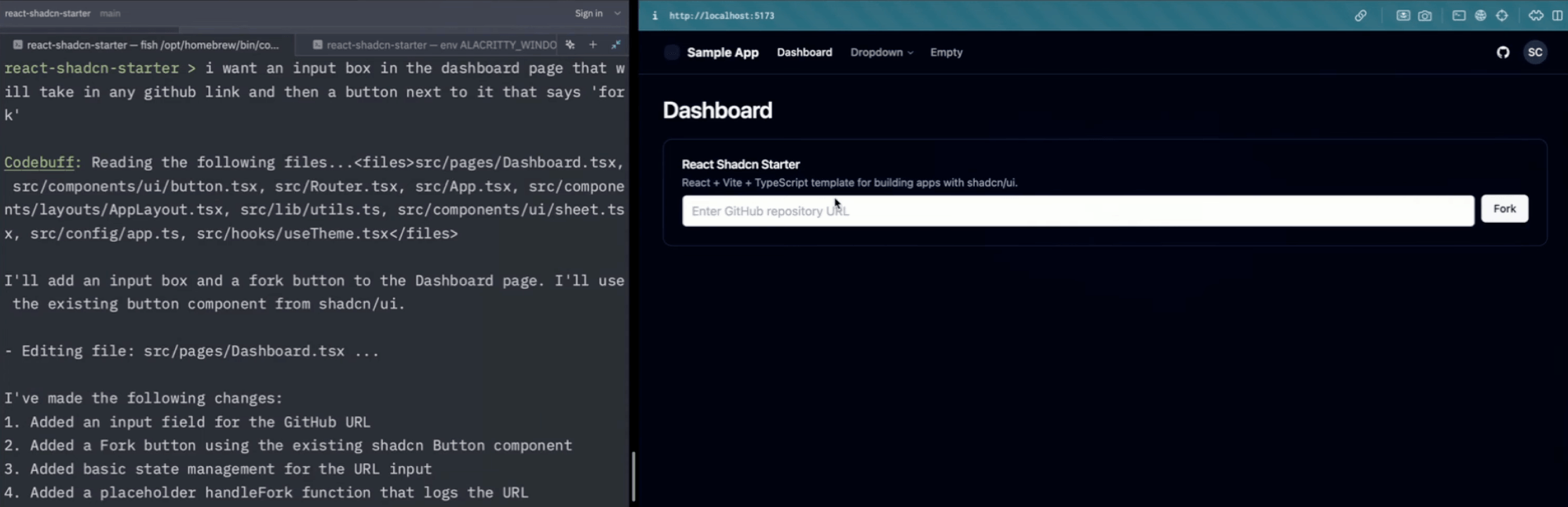Click the 'Added basic state management' list line
The image size is (1568, 507).
[218, 469]
